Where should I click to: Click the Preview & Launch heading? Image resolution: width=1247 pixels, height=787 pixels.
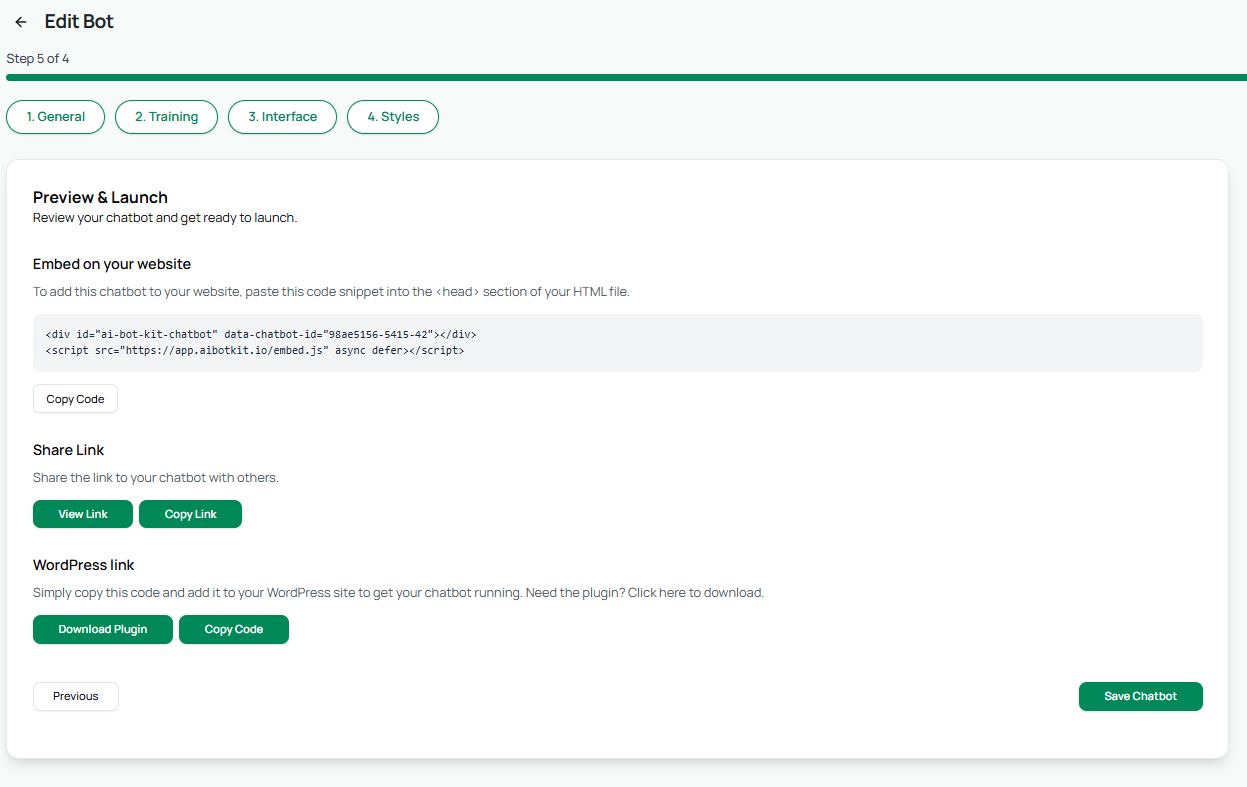(100, 197)
